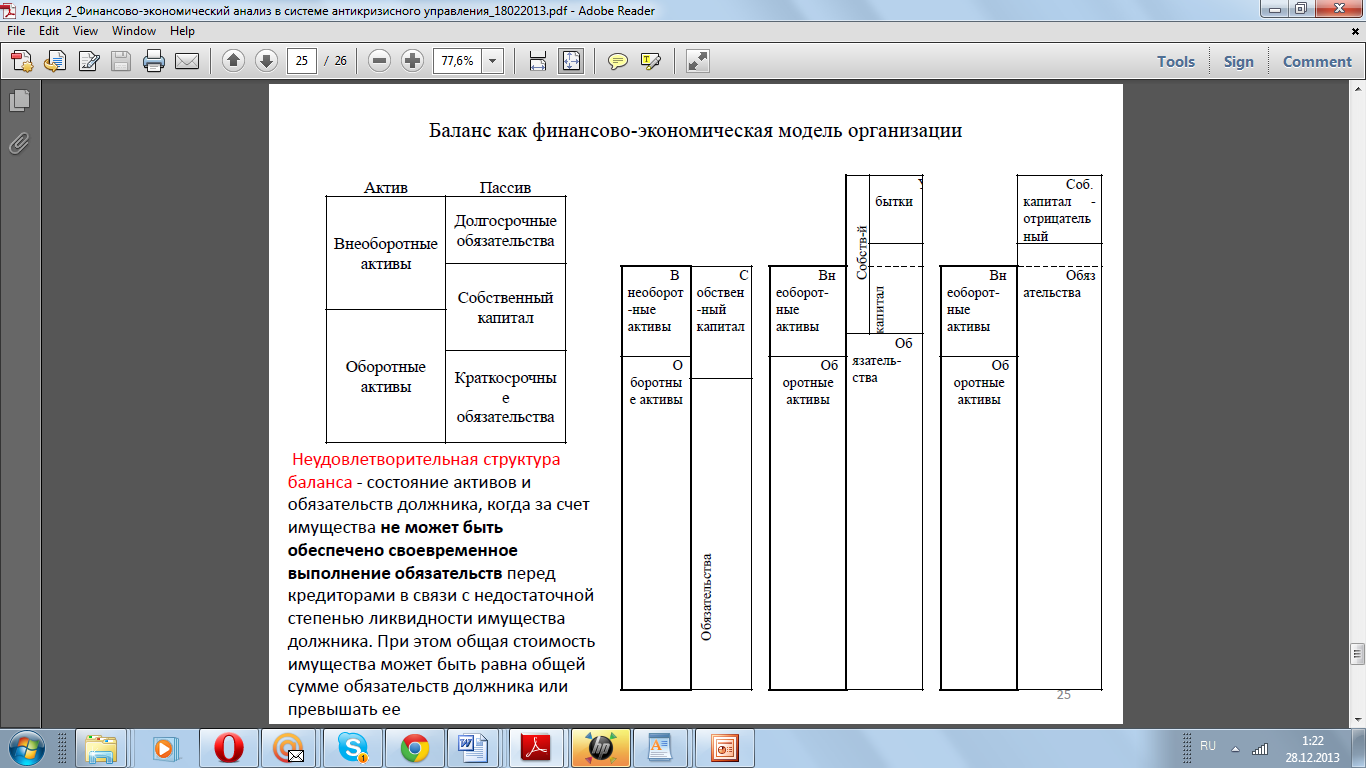This screenshot has height=768, width=1366.
Task: Switch to Read Mode view
Action: tap(698, 61)
